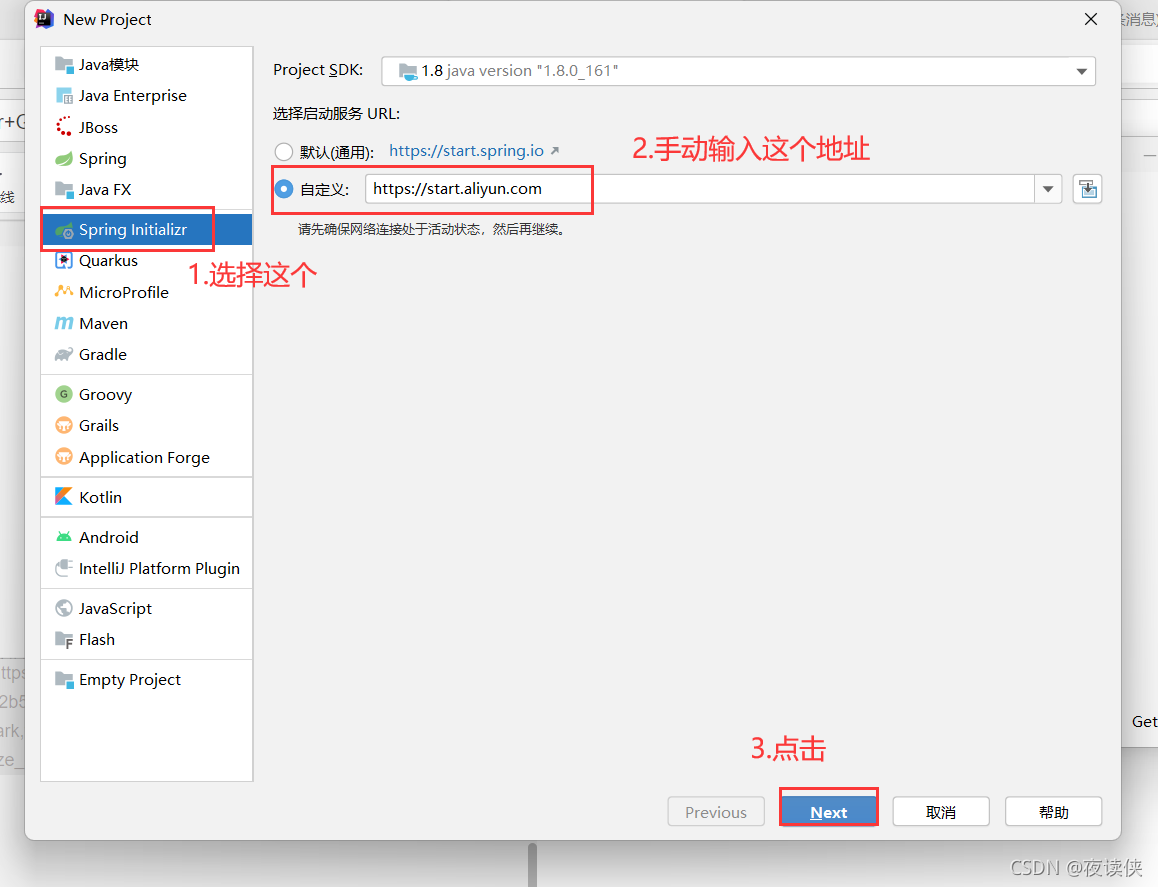This screenshot has width=1158, height=887.
Task: Click the Android robot icon
Action: click(64, 537)
